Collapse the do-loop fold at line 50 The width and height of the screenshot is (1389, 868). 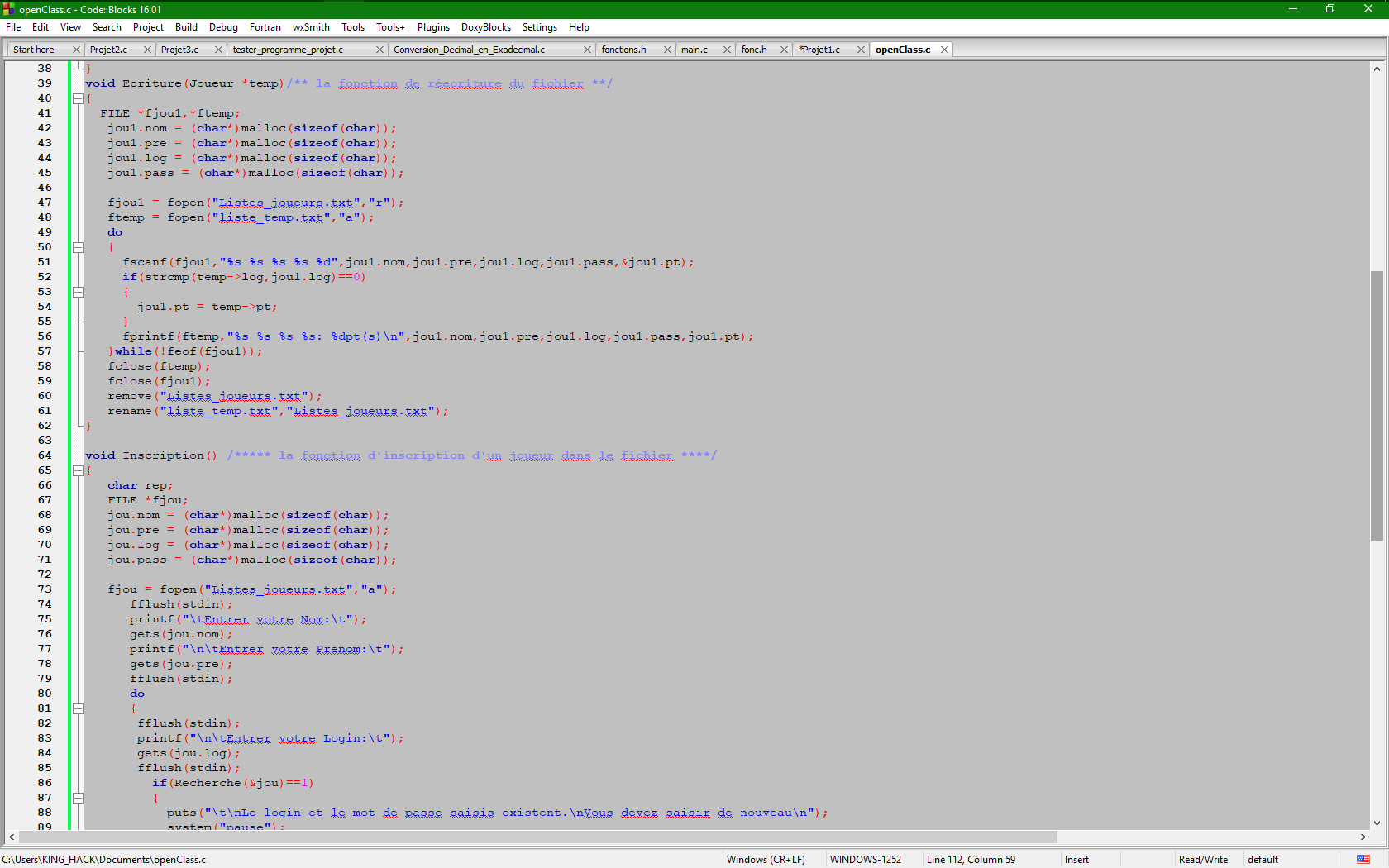(78, 247)
